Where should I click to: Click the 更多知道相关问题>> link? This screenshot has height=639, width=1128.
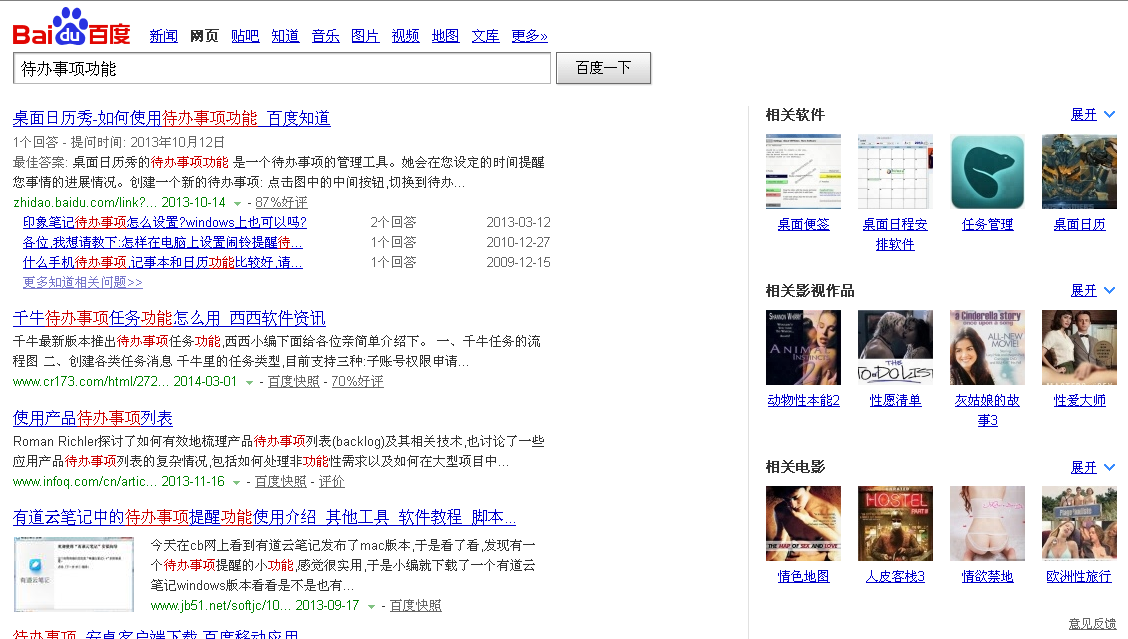click(82, 283)
